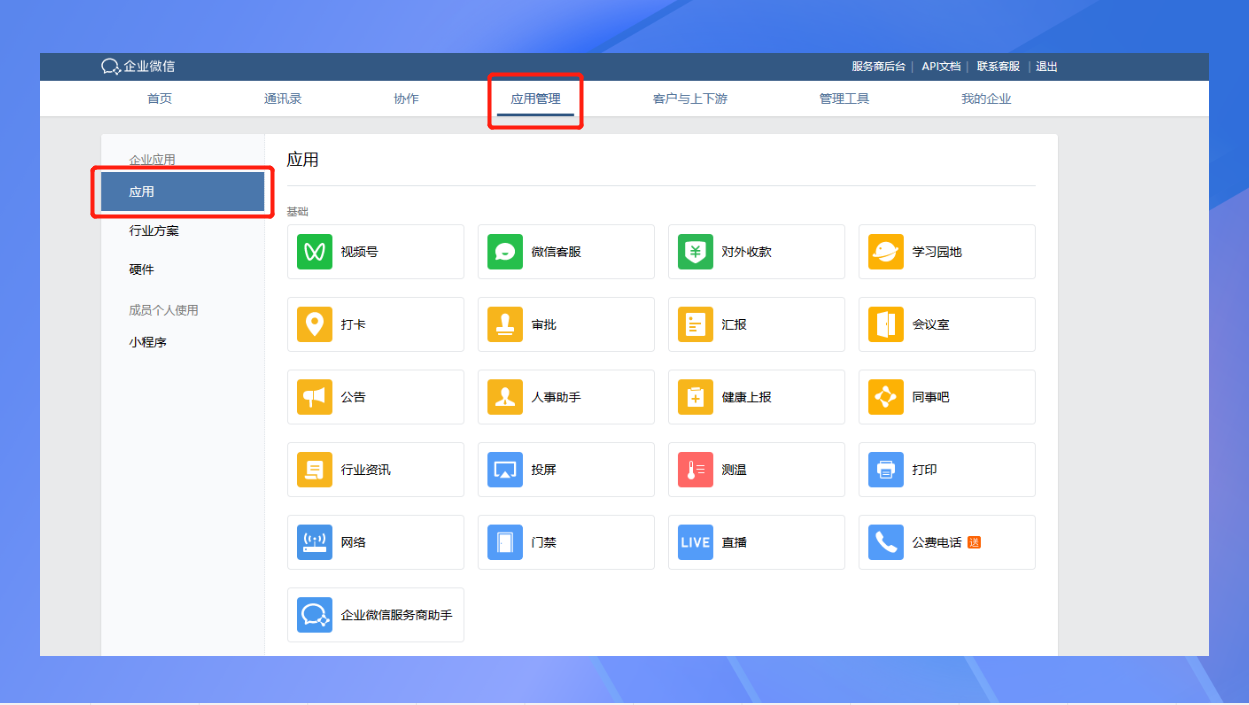Click the 汇报 report icon
The image size is (1249, 705).
(696, 325)
